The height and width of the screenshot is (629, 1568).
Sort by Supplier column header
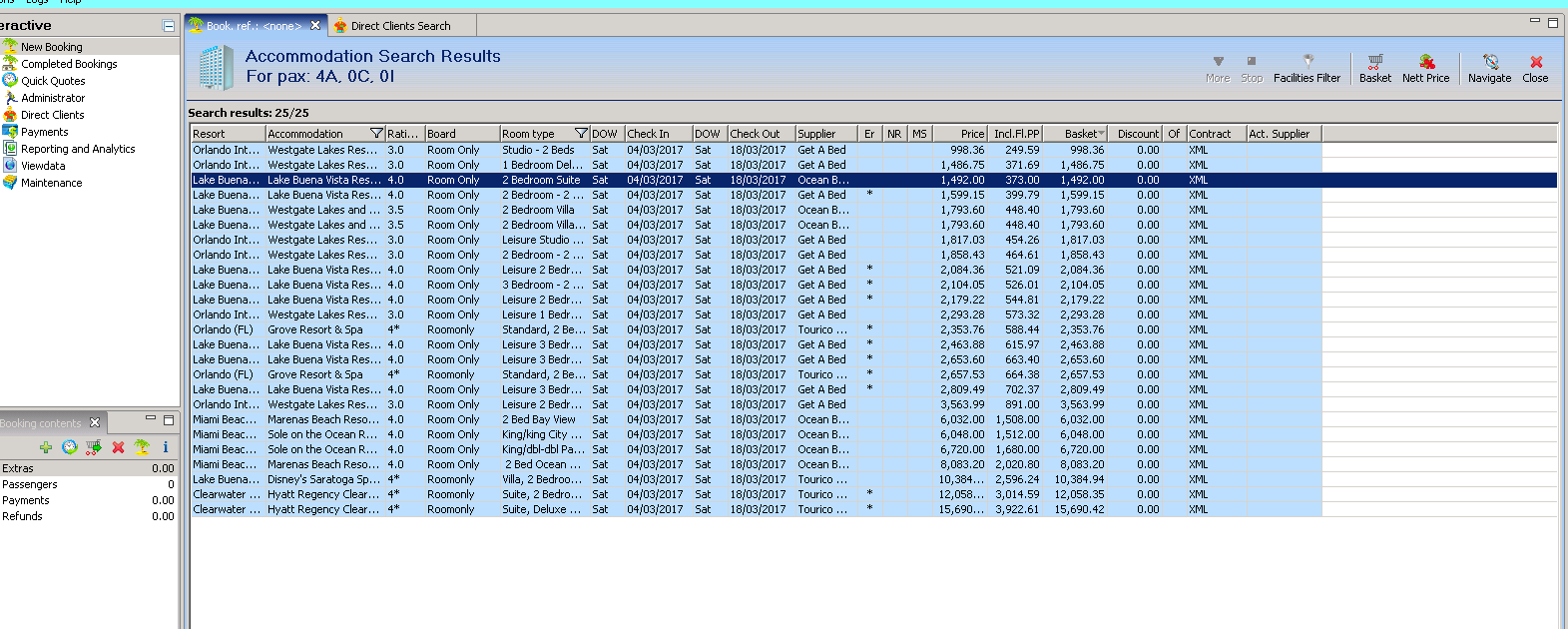click(x=825, y=134)
